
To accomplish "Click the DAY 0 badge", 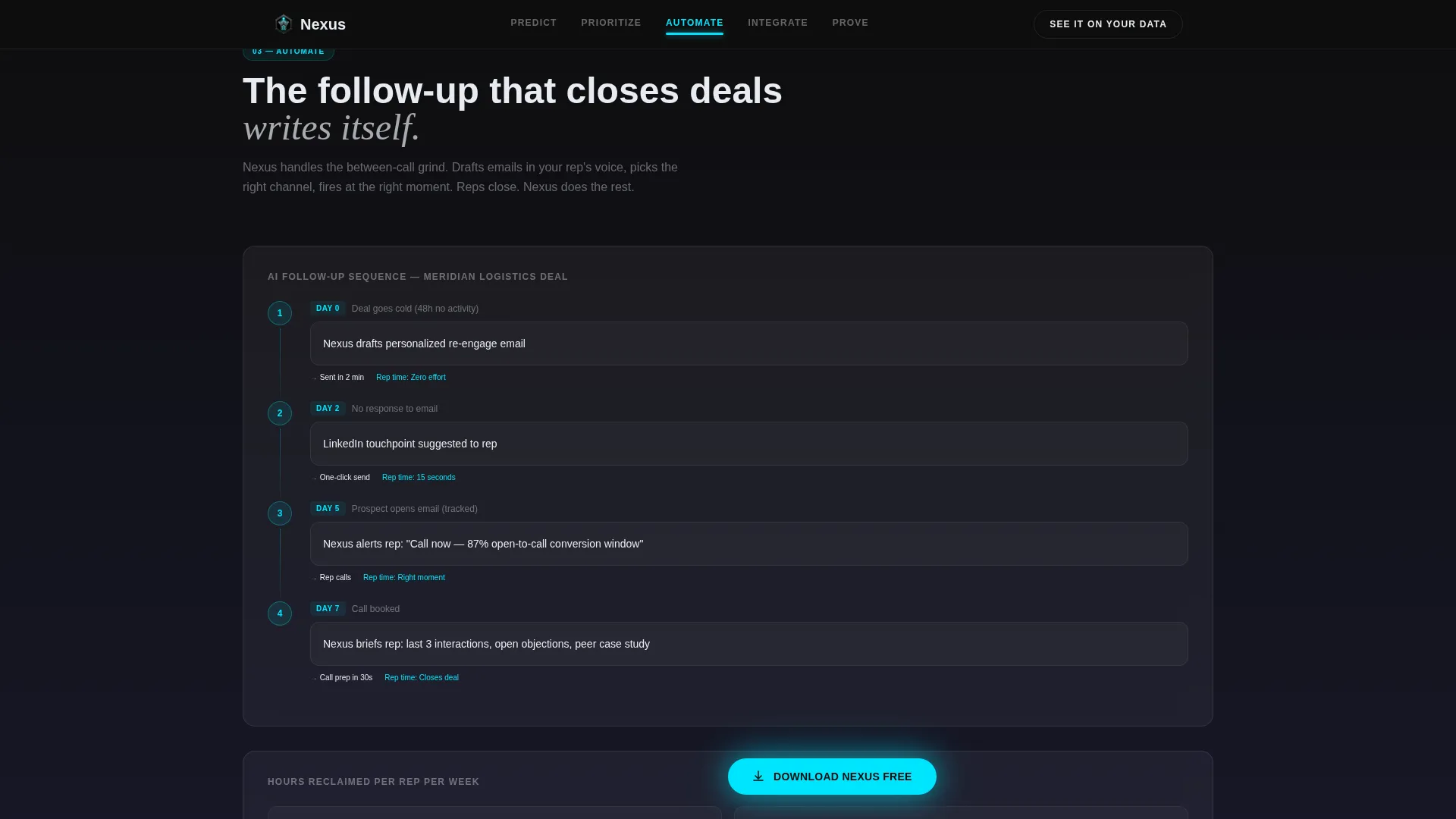I will pyautogui.click(x=328, y=309).
